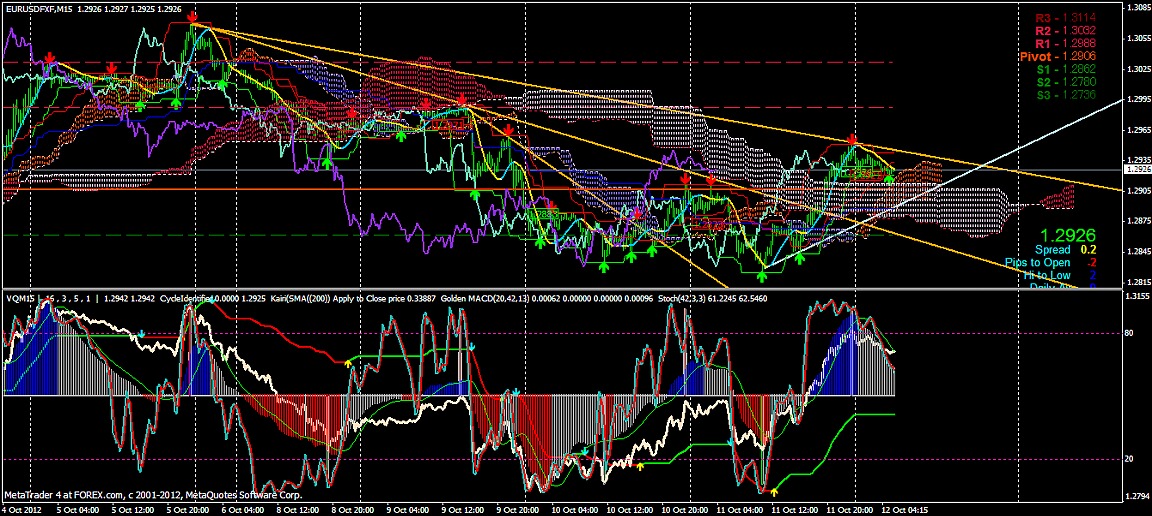
Task: Click the Hi to Low readout
Action: click(1058, 275)
